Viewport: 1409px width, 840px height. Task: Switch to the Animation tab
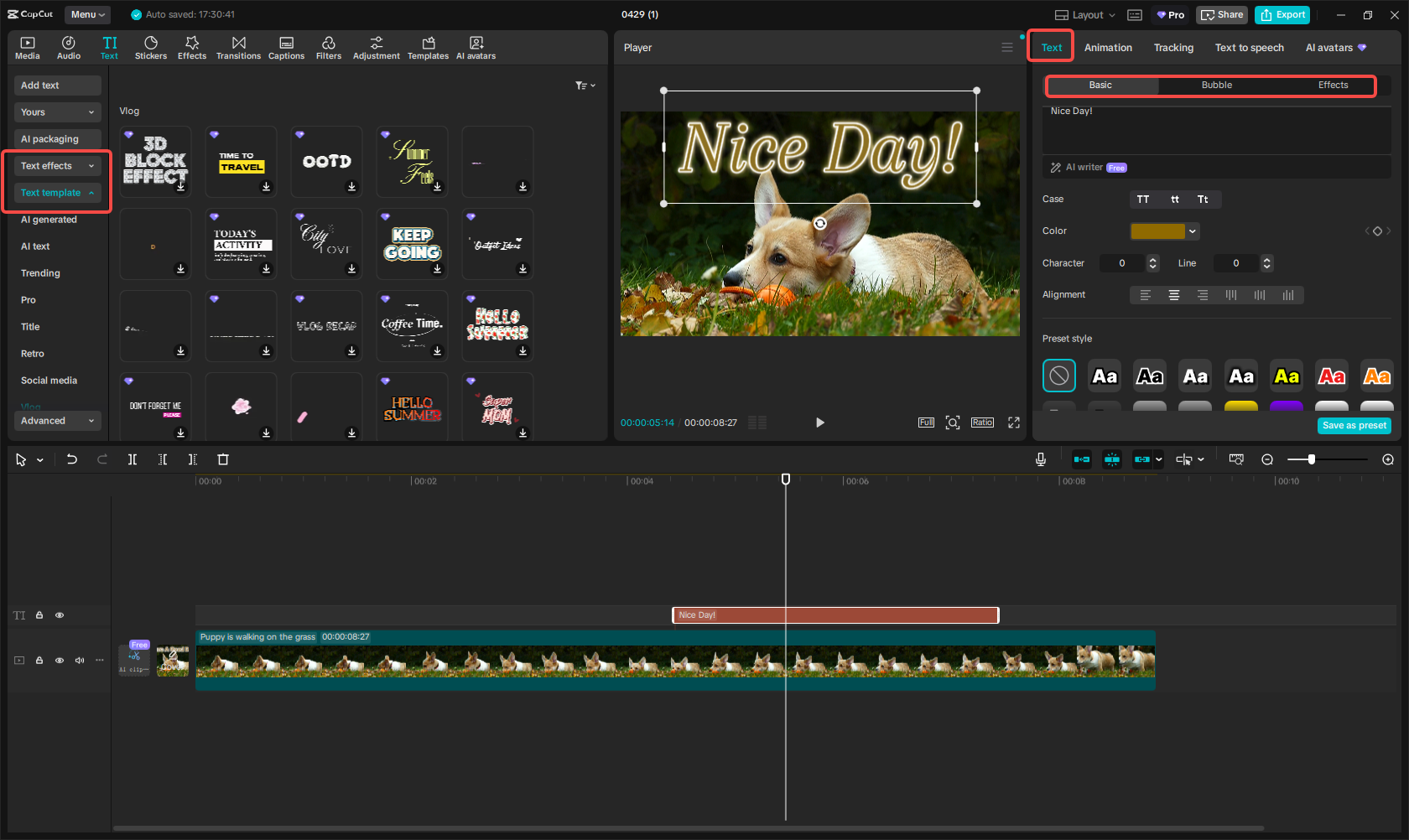(1108, 48)
